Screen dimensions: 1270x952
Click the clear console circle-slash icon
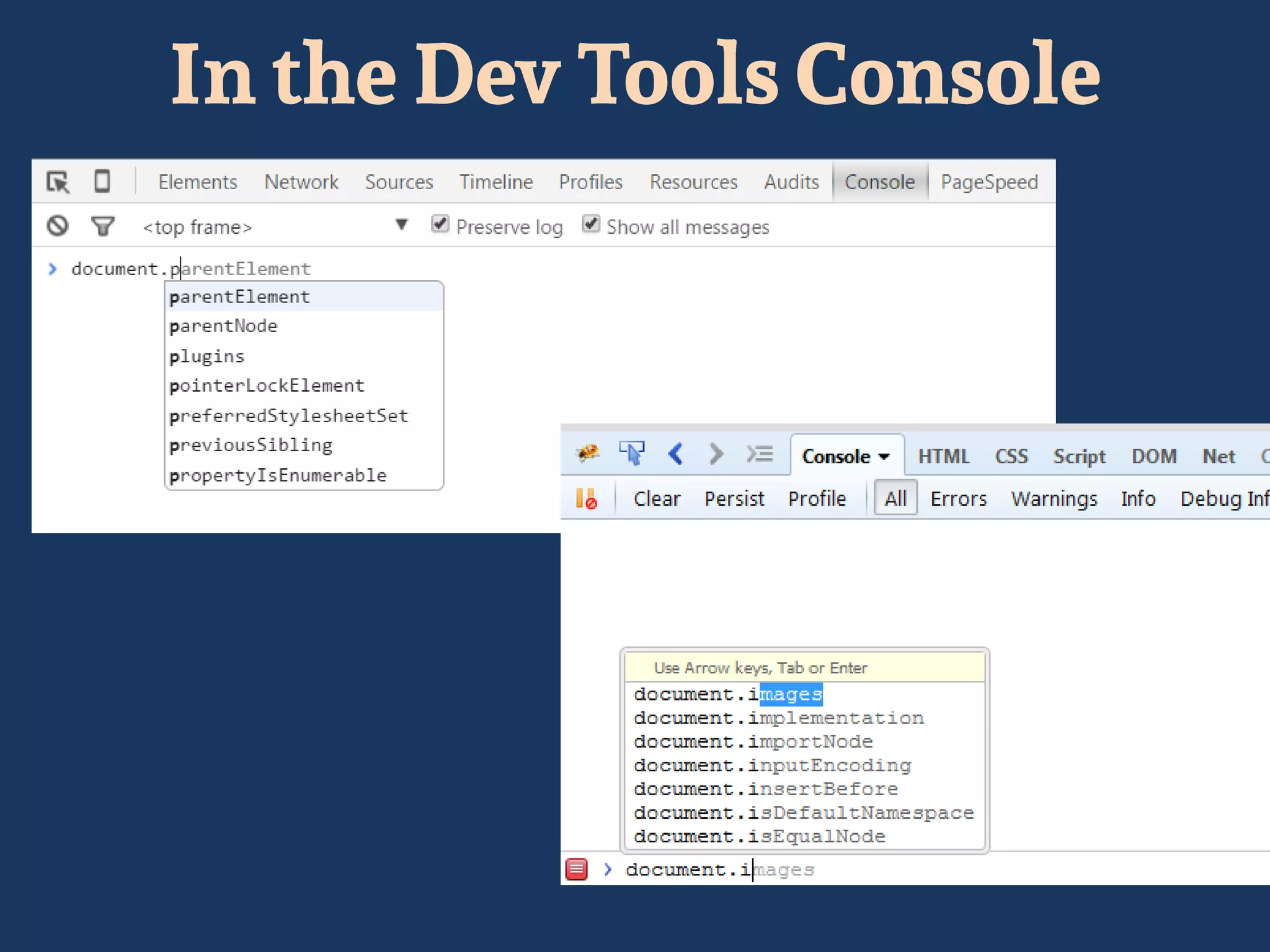(x=58, y=226)
